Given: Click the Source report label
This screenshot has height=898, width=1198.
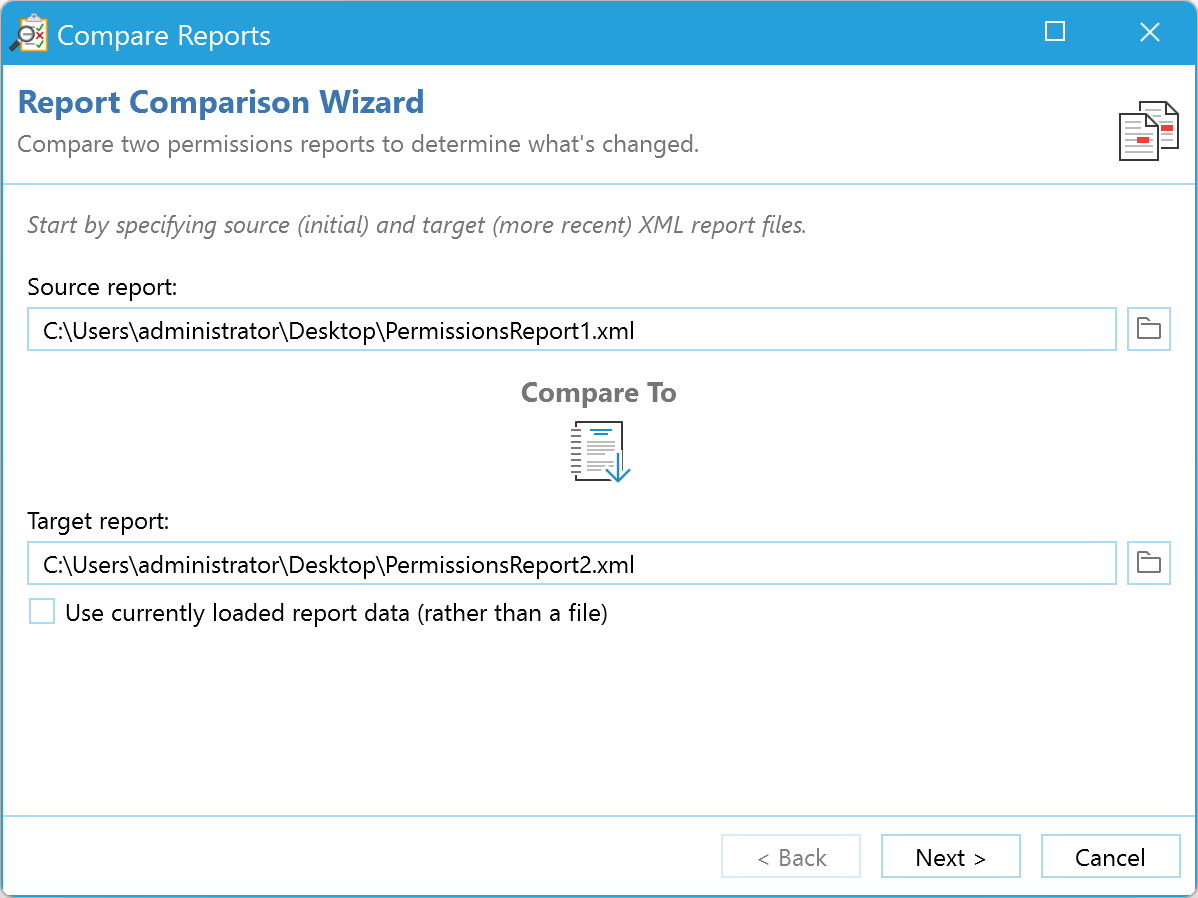Looking at the screenshot, I should point(102,287).
